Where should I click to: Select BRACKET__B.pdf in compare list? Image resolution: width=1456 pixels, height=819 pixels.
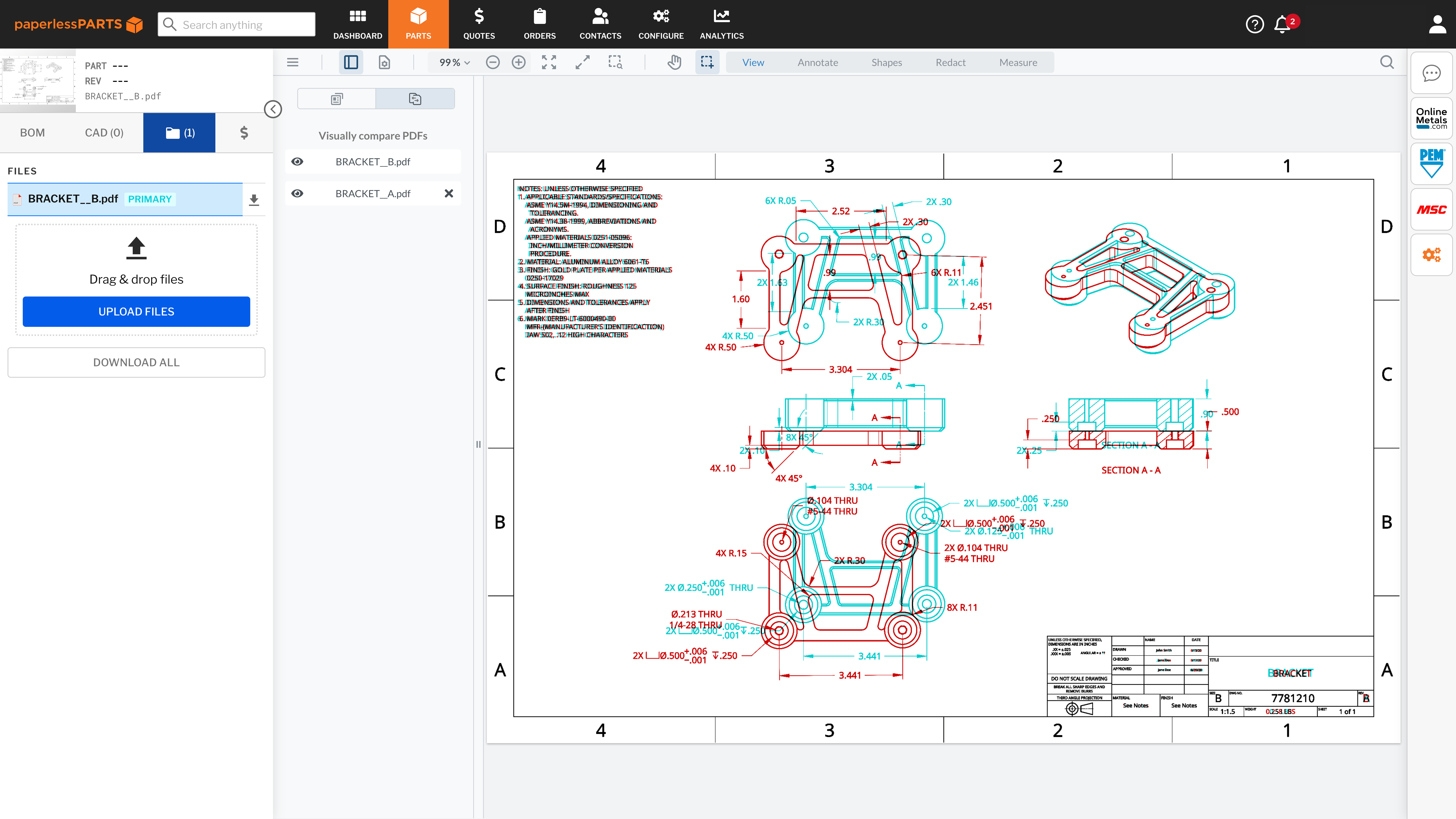coord(373,162)
